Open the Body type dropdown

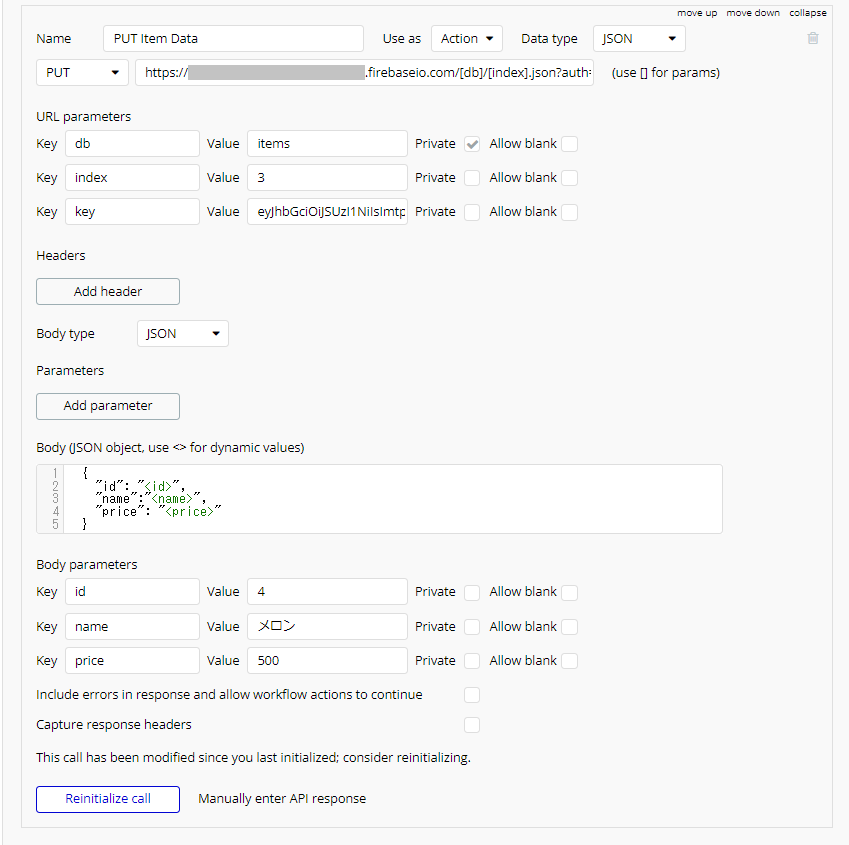pyautogui.click(x=183, y=334)
